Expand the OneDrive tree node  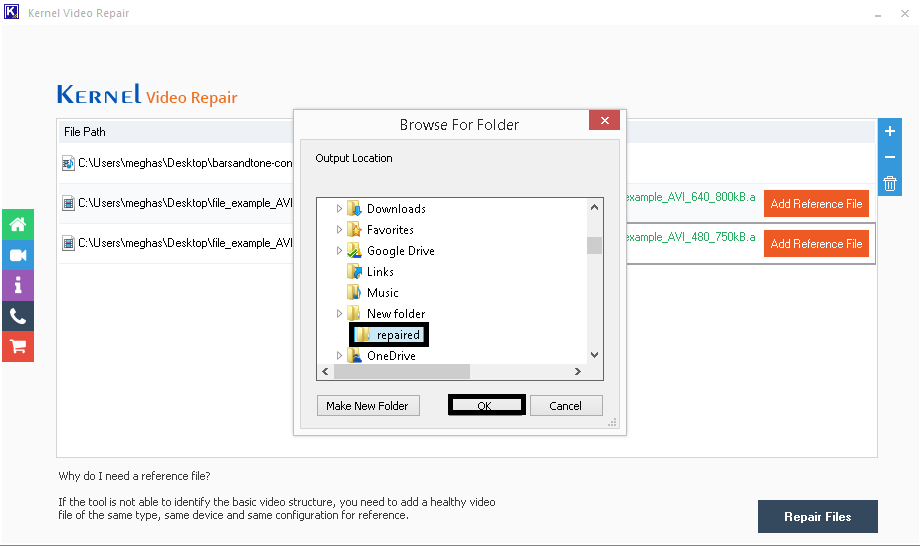point(339,355)
